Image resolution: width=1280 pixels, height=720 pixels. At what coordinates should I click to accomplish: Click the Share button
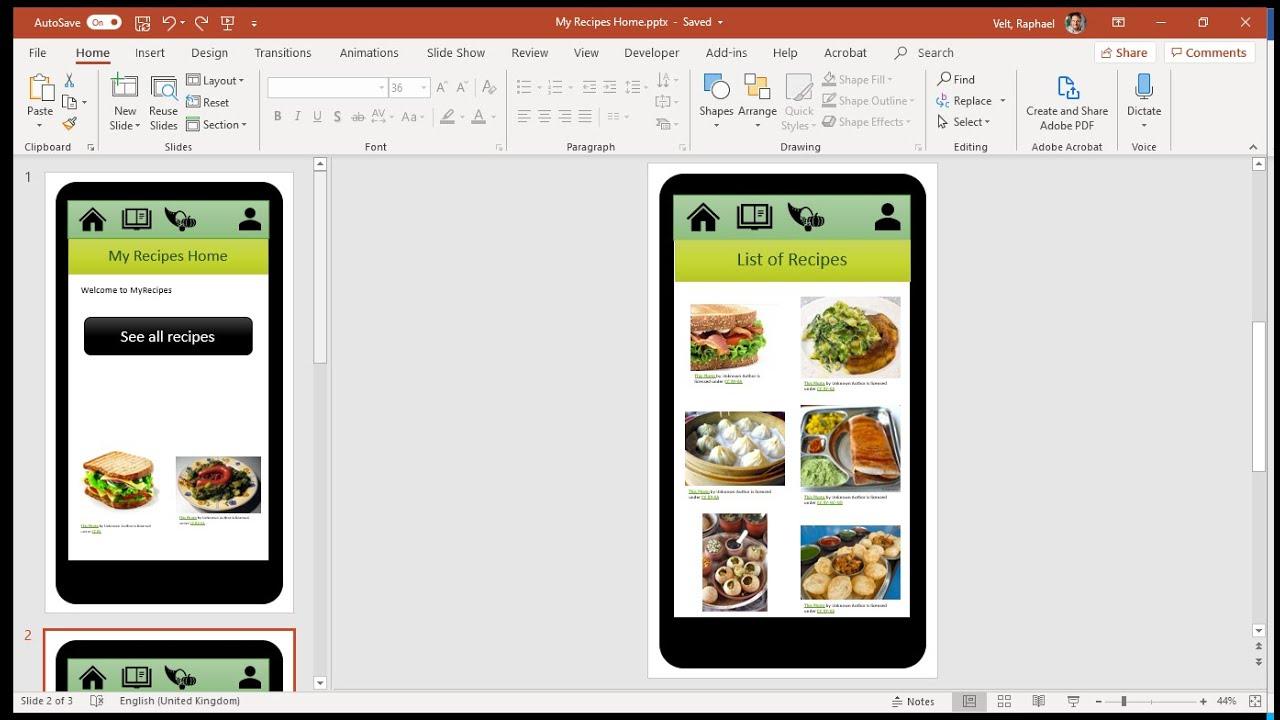(1123, 53)
